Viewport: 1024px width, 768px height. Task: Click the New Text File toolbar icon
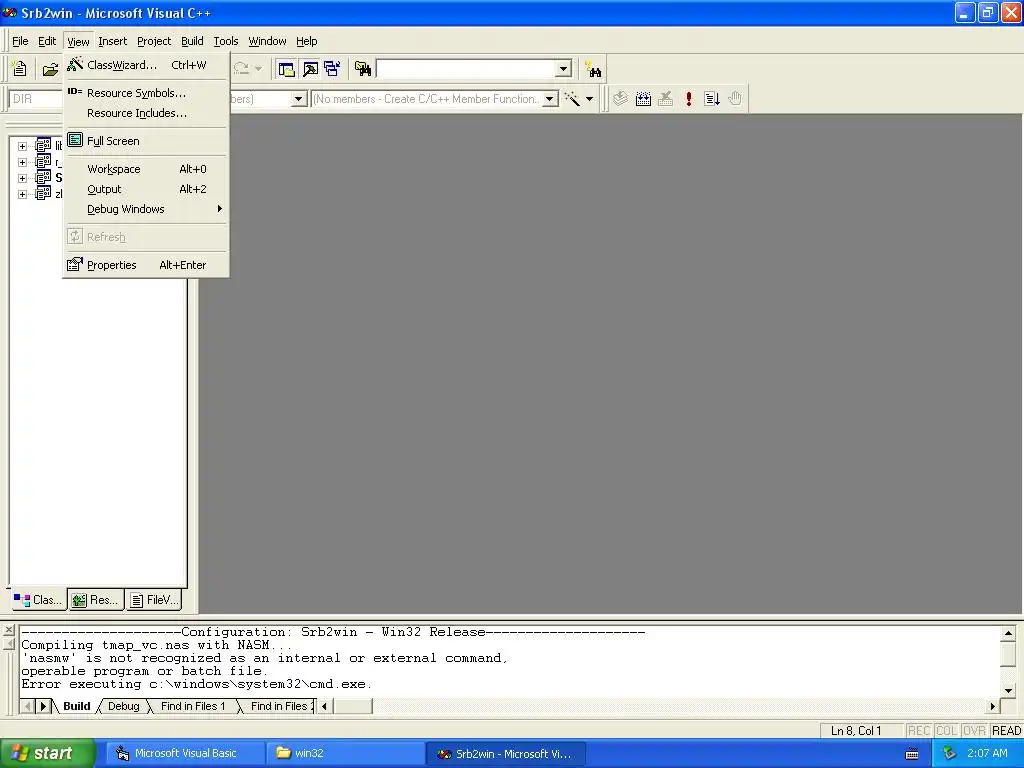(x=20, y=69)
